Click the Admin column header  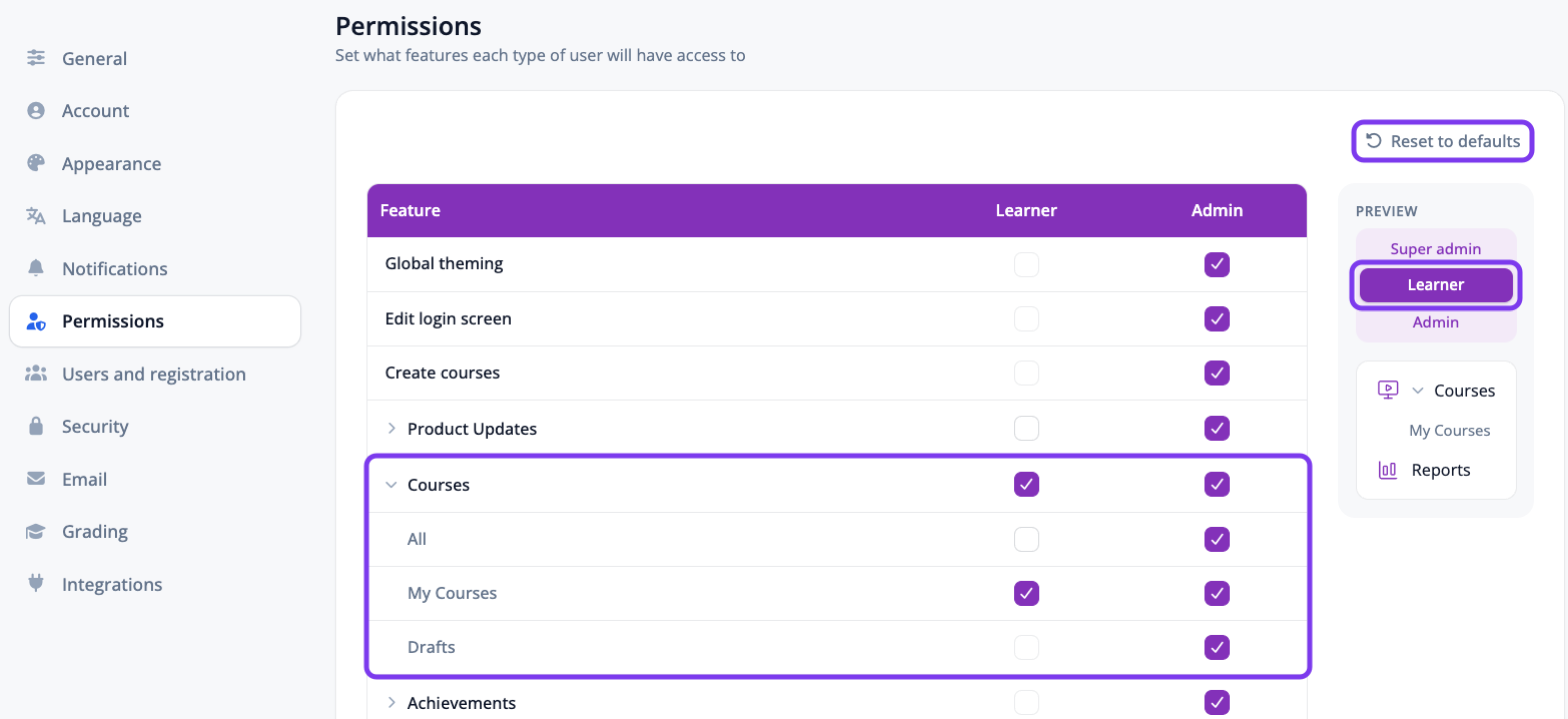[x=1217, y=211]
